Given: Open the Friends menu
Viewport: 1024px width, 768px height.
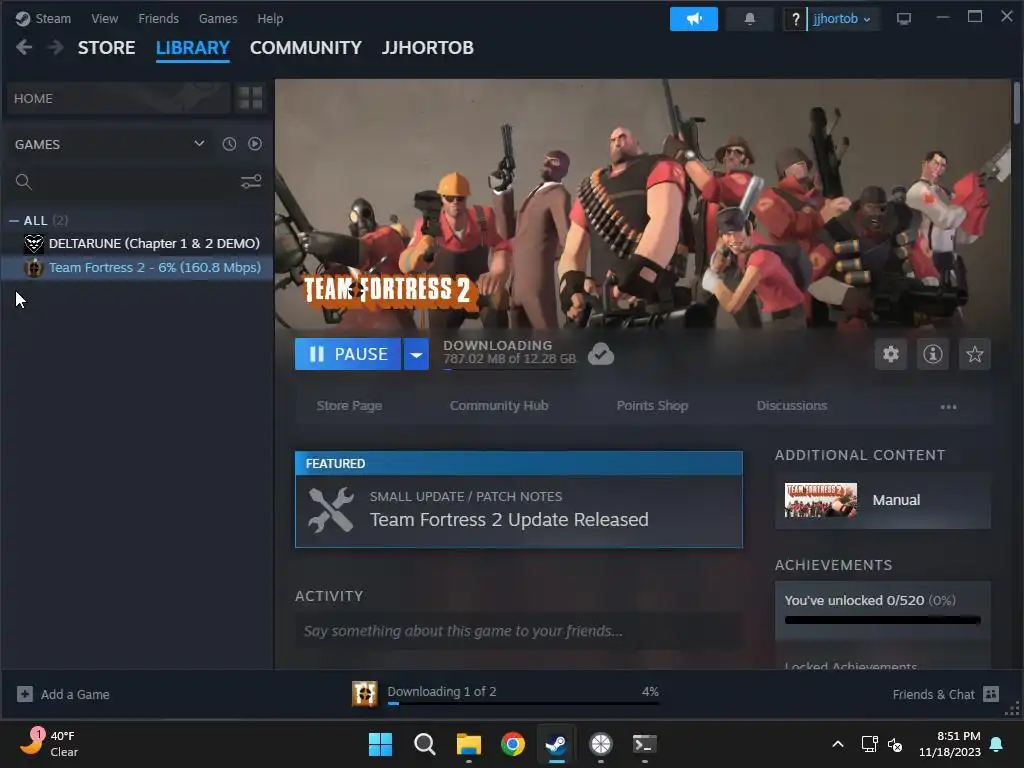Looking at the screenshot, I should pos(158,19).
